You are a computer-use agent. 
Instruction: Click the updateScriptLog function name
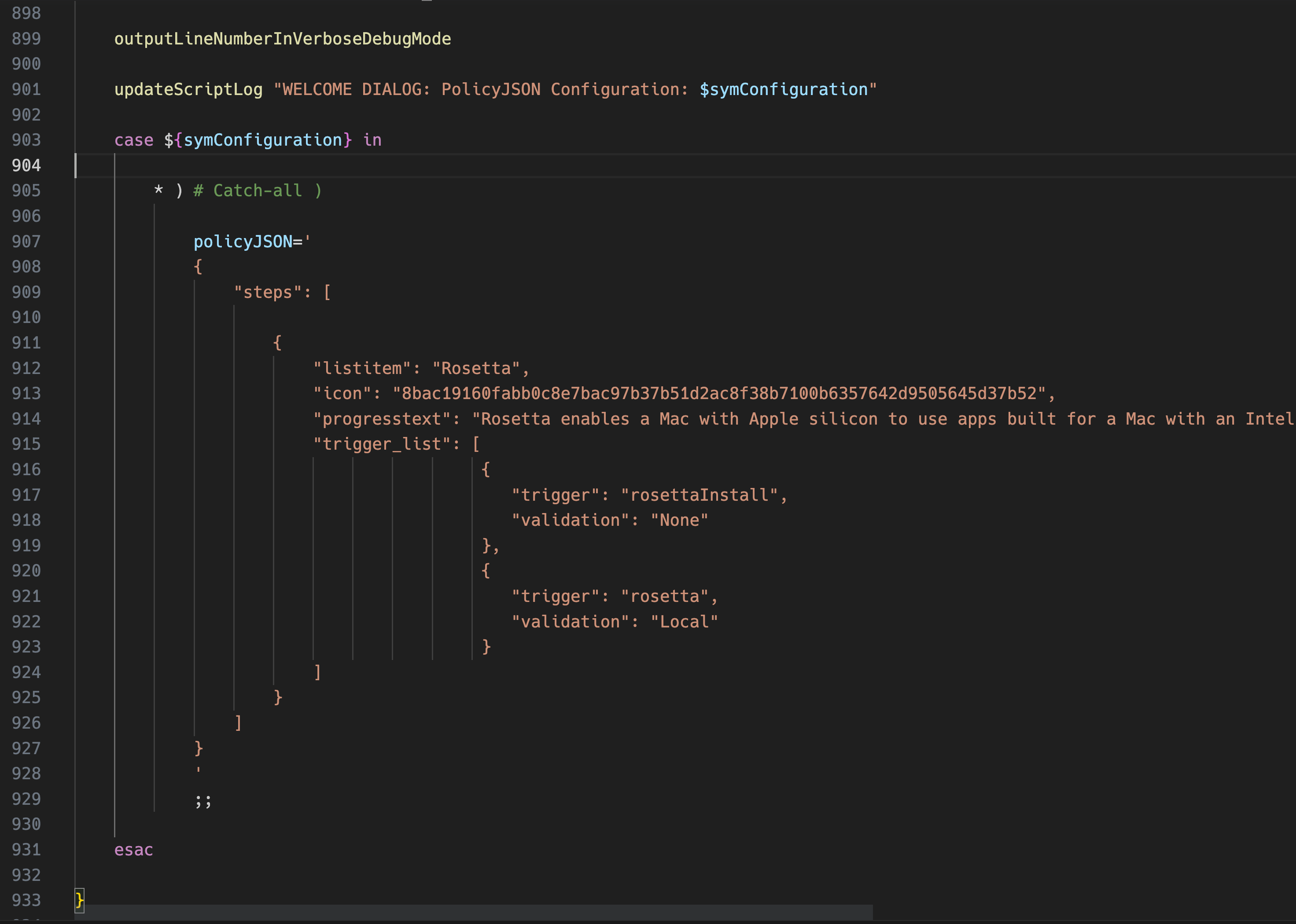pyautogui.click(x=188, y=89)
